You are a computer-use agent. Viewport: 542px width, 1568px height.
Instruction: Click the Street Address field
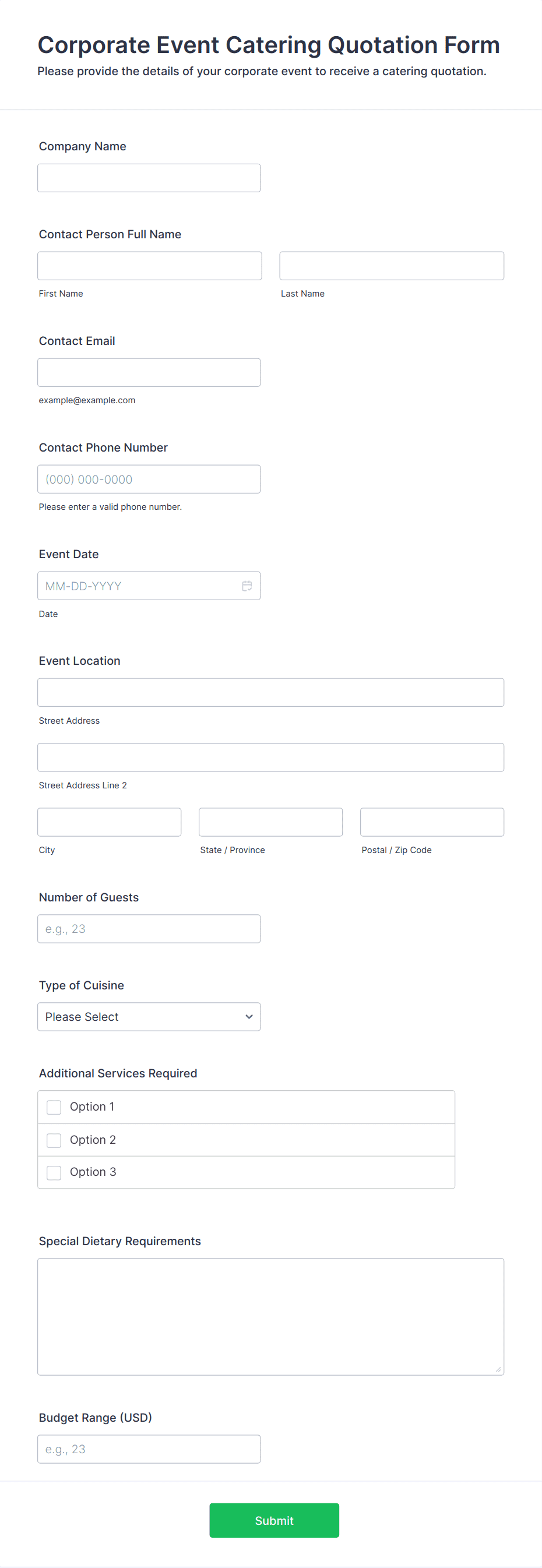pyautogui.click(x=270, y=693)
